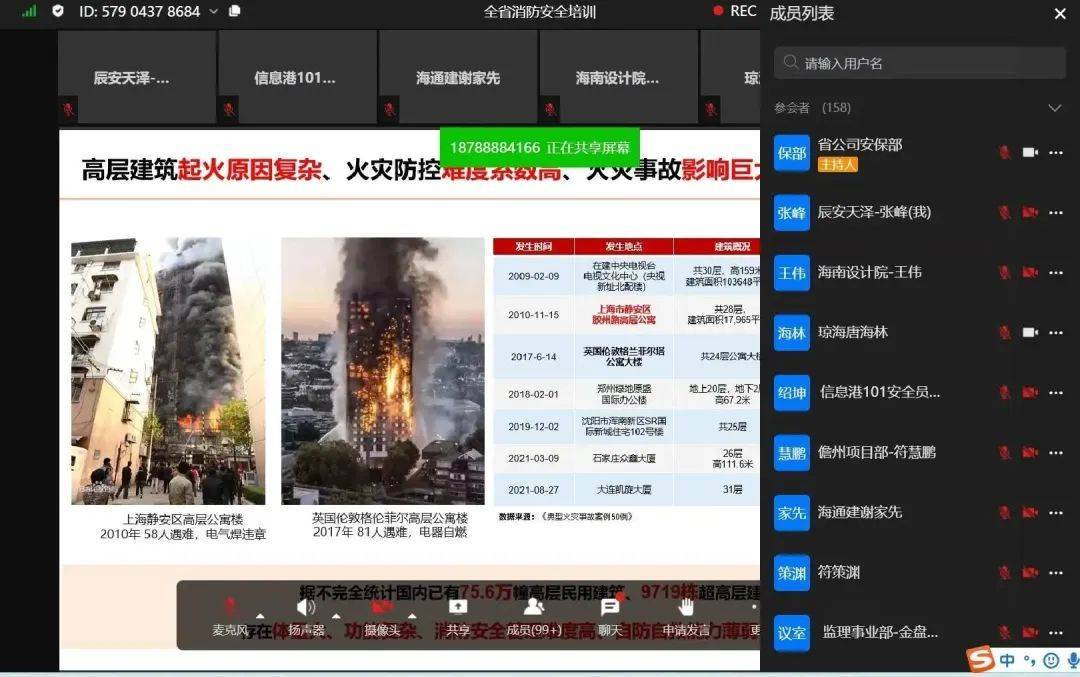Image resolution: width=1080 pixels, height=677 pixels.
Task: Select member row name 海通建谢家先
Action: click(860, 512)
